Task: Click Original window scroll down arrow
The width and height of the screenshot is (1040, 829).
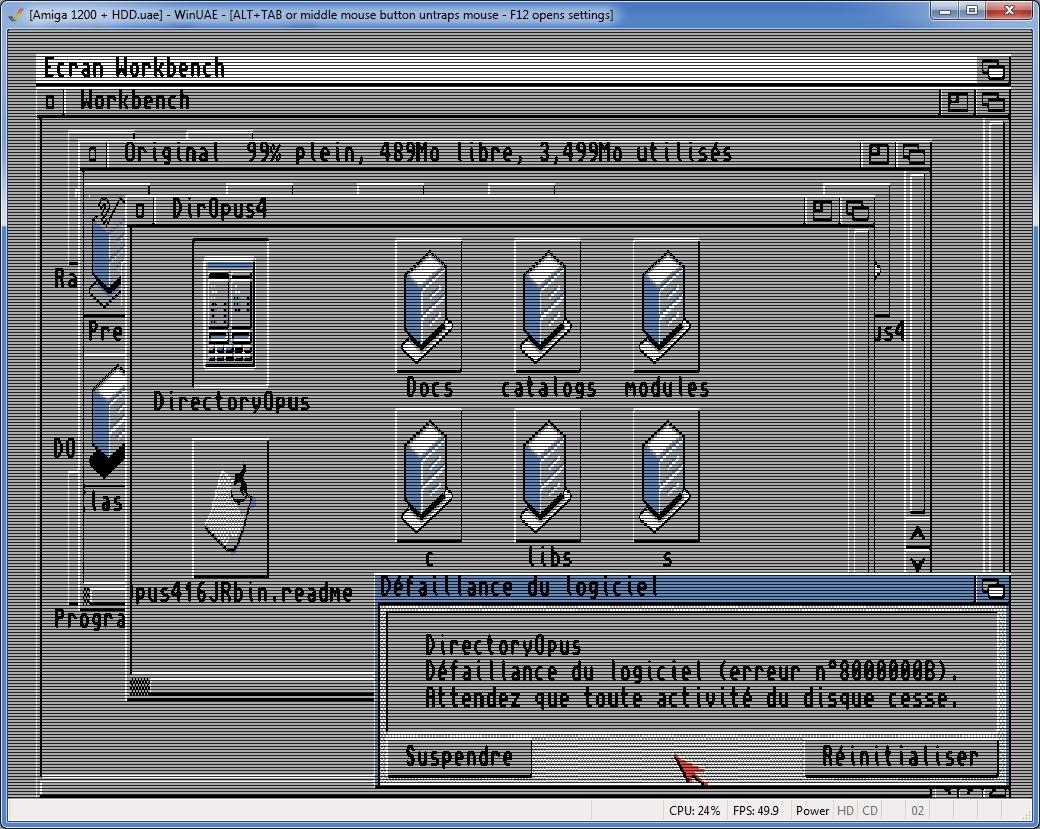Action: point(918,562)
